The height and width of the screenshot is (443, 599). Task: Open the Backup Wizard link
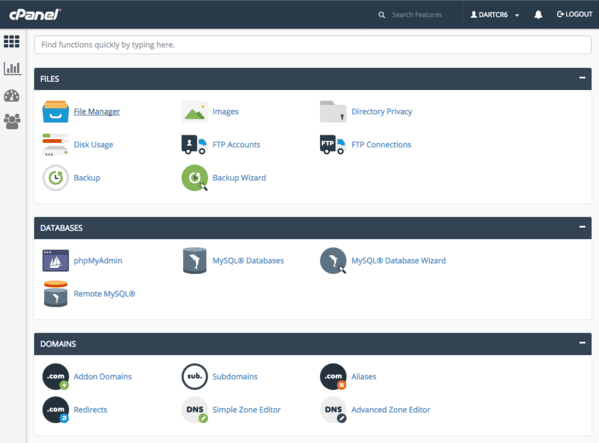click(239, 178)
